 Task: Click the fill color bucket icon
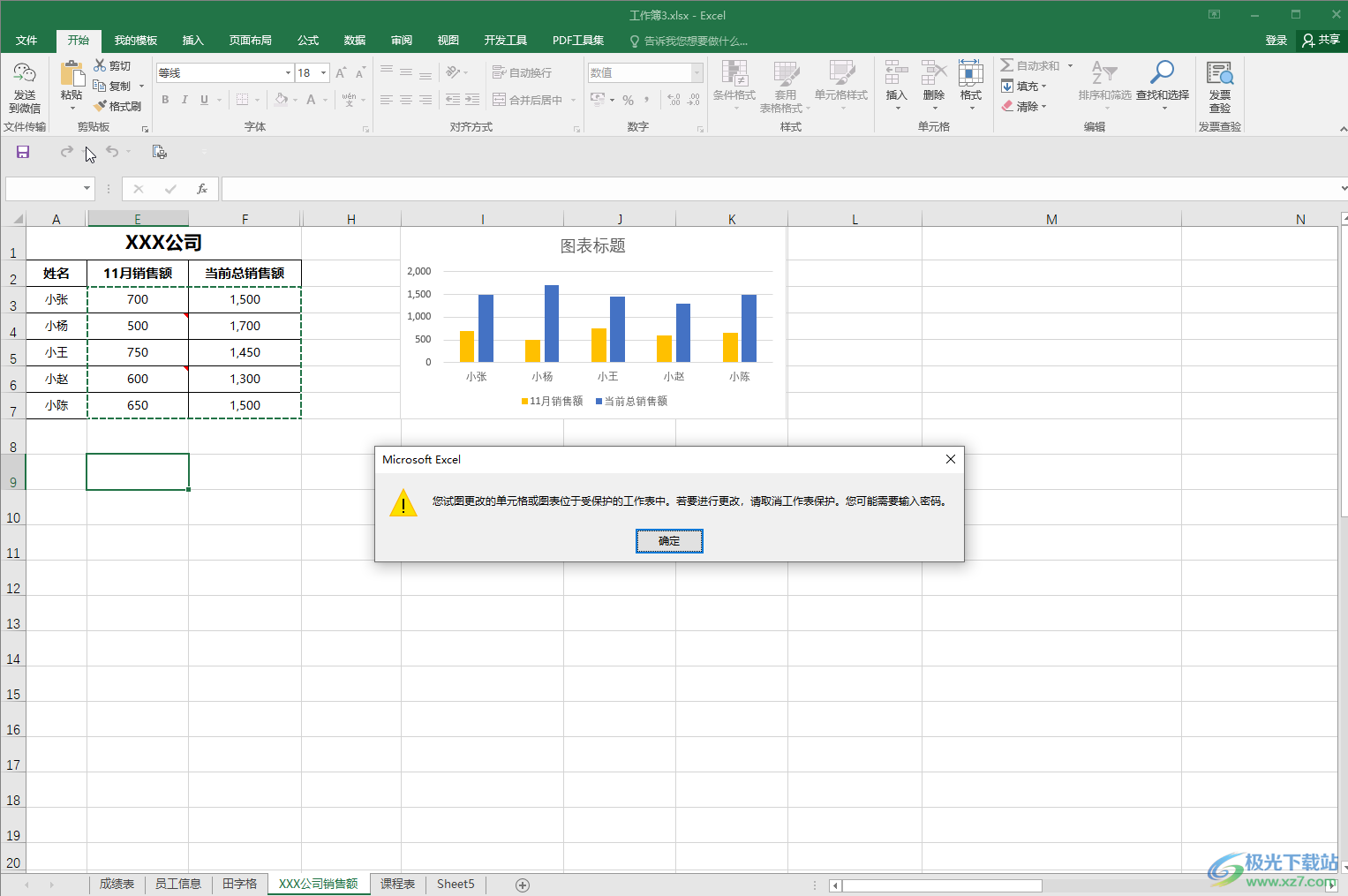282,100
